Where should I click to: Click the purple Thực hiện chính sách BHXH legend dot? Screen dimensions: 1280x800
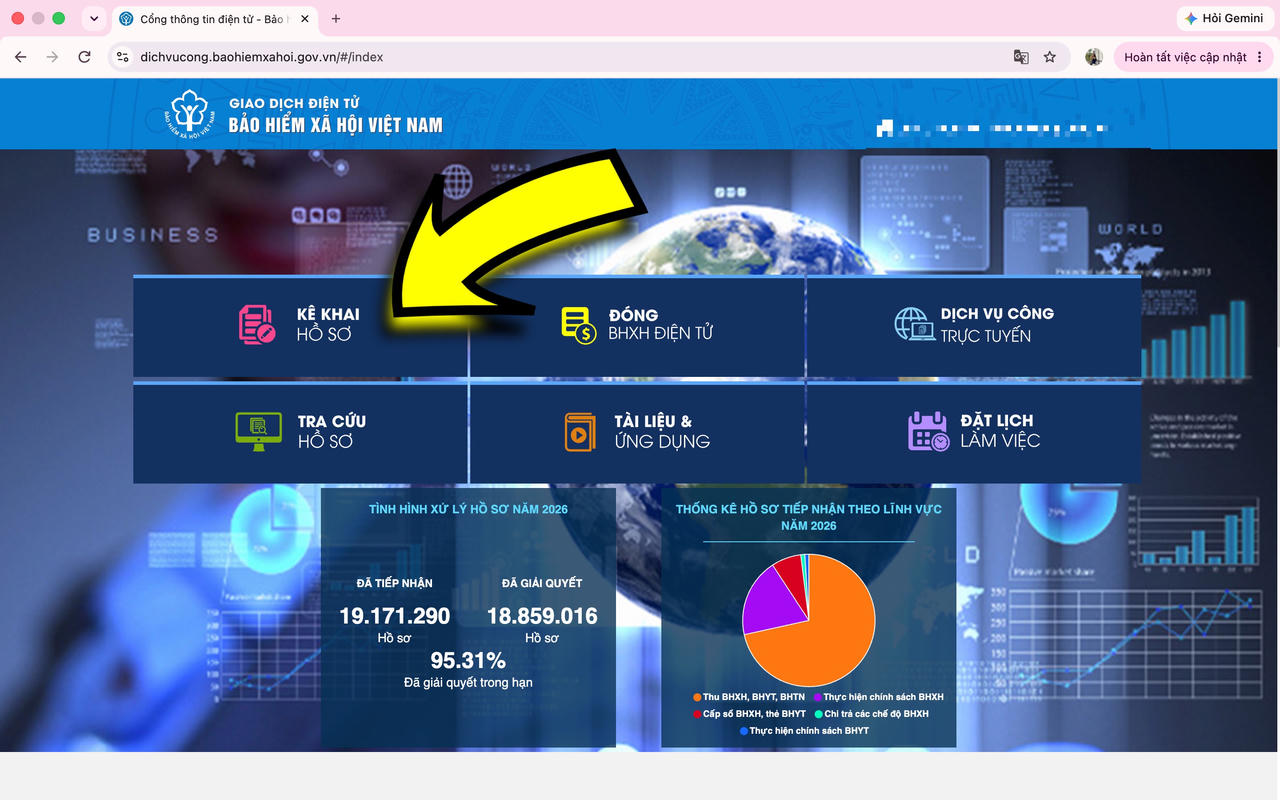pos(817,697)
